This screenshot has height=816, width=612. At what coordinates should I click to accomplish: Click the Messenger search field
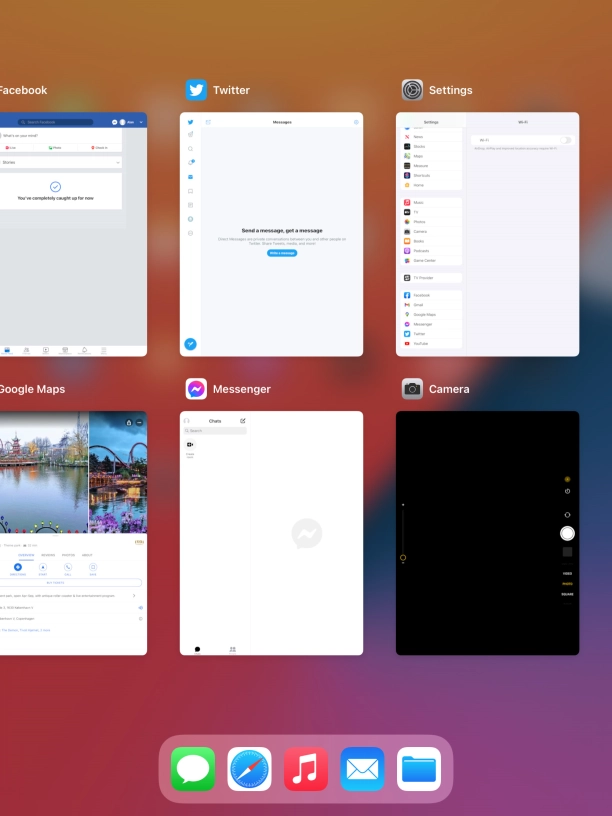[x=215, y=431]
